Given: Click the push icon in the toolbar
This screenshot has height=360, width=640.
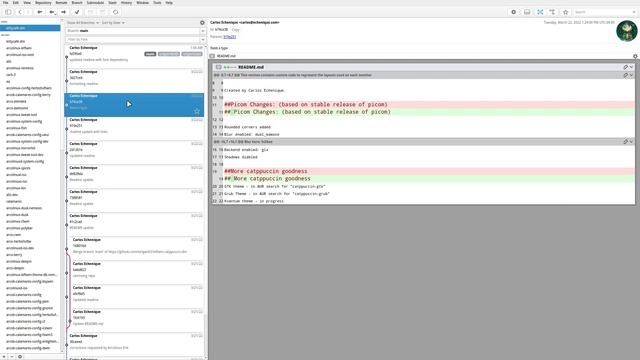Looking at the screenshot, I should pyautogui.click(x=64, y=12).
